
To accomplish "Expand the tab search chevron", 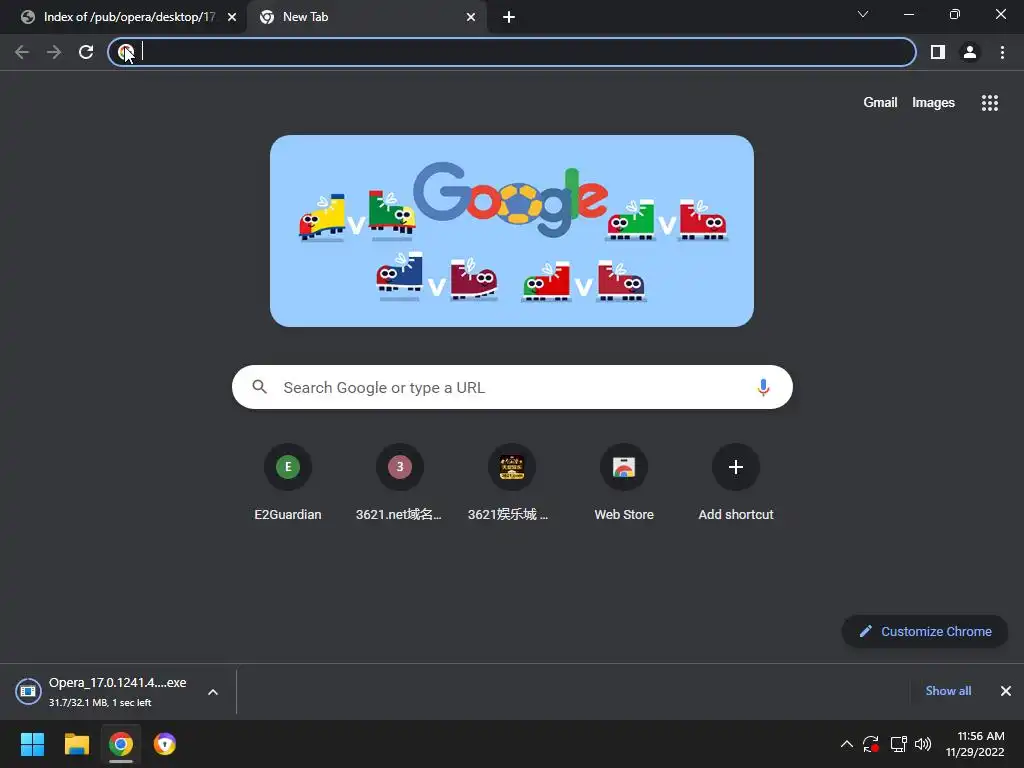I will coord(863,14).
